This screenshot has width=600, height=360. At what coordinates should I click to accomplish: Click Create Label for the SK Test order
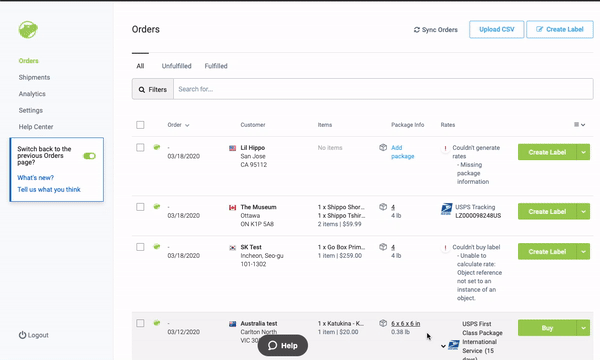pos(547,252)
